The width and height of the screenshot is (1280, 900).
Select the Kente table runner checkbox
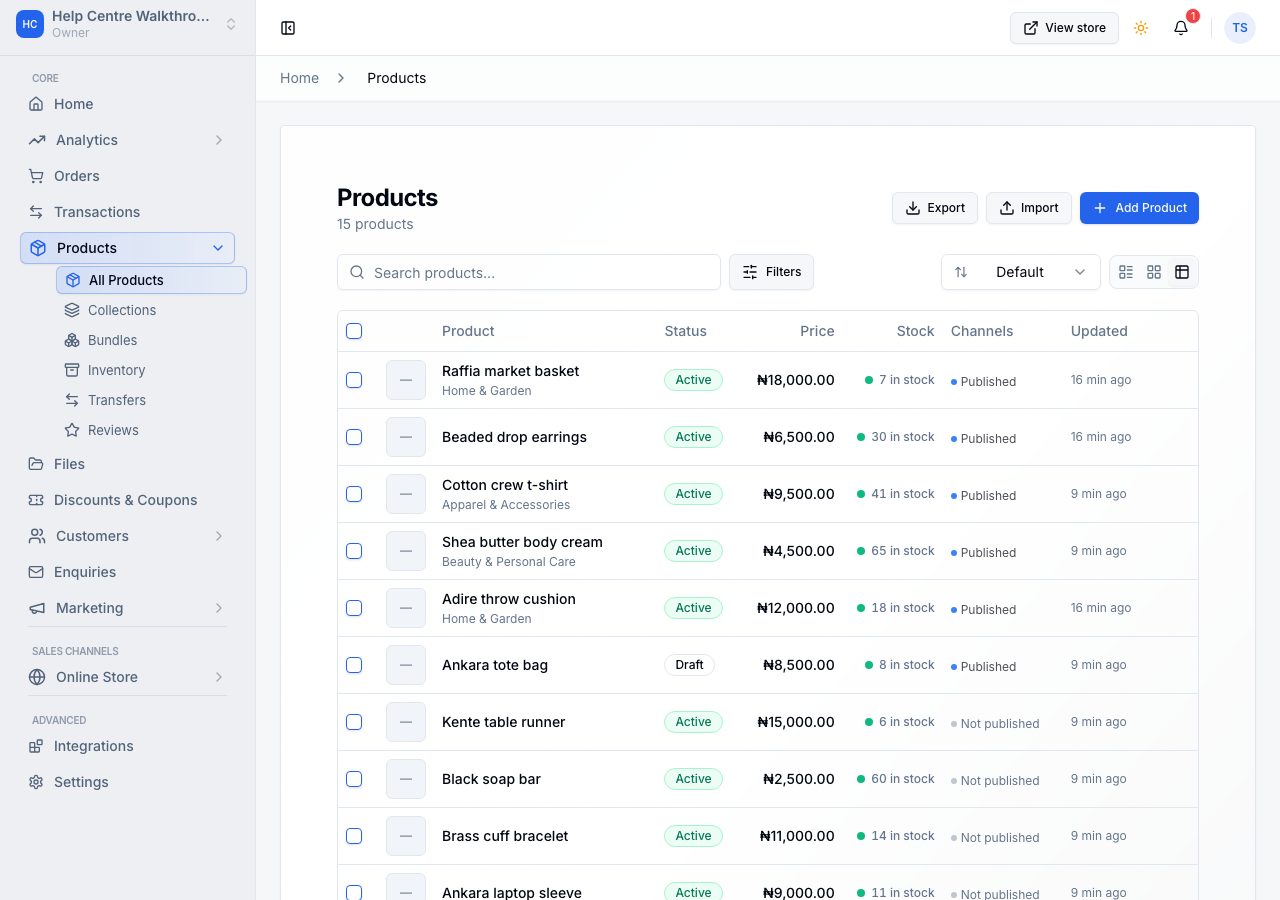point(354,722)
